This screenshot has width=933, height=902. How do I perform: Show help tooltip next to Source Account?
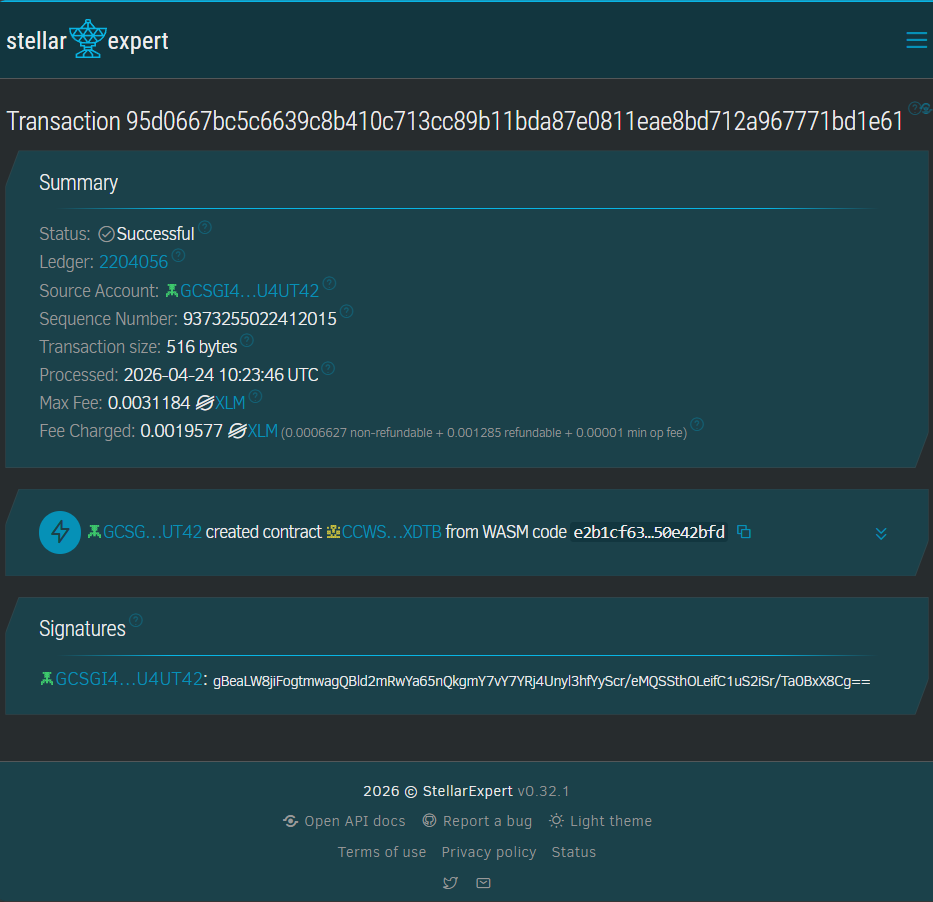click(329, 284)
